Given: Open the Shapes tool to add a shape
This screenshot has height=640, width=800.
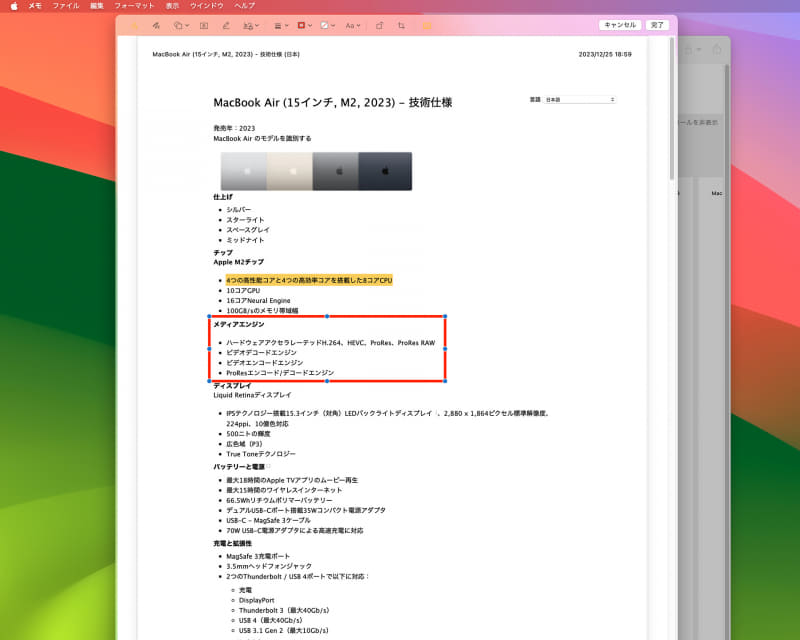Looking at the screenshot, I should pos(180,27).
